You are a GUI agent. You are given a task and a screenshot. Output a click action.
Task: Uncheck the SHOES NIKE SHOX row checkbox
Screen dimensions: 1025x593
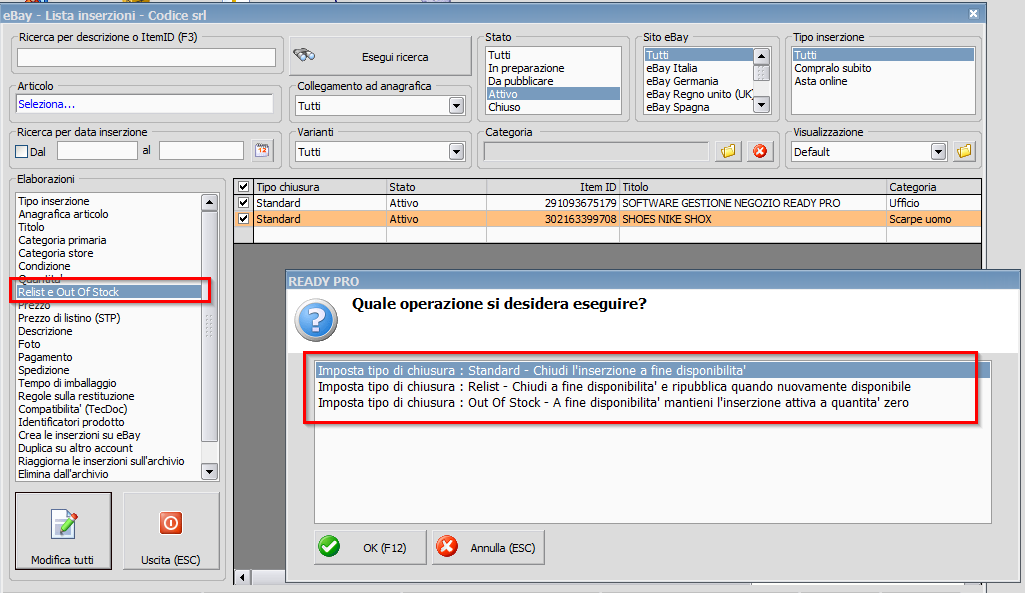(243, 218)
